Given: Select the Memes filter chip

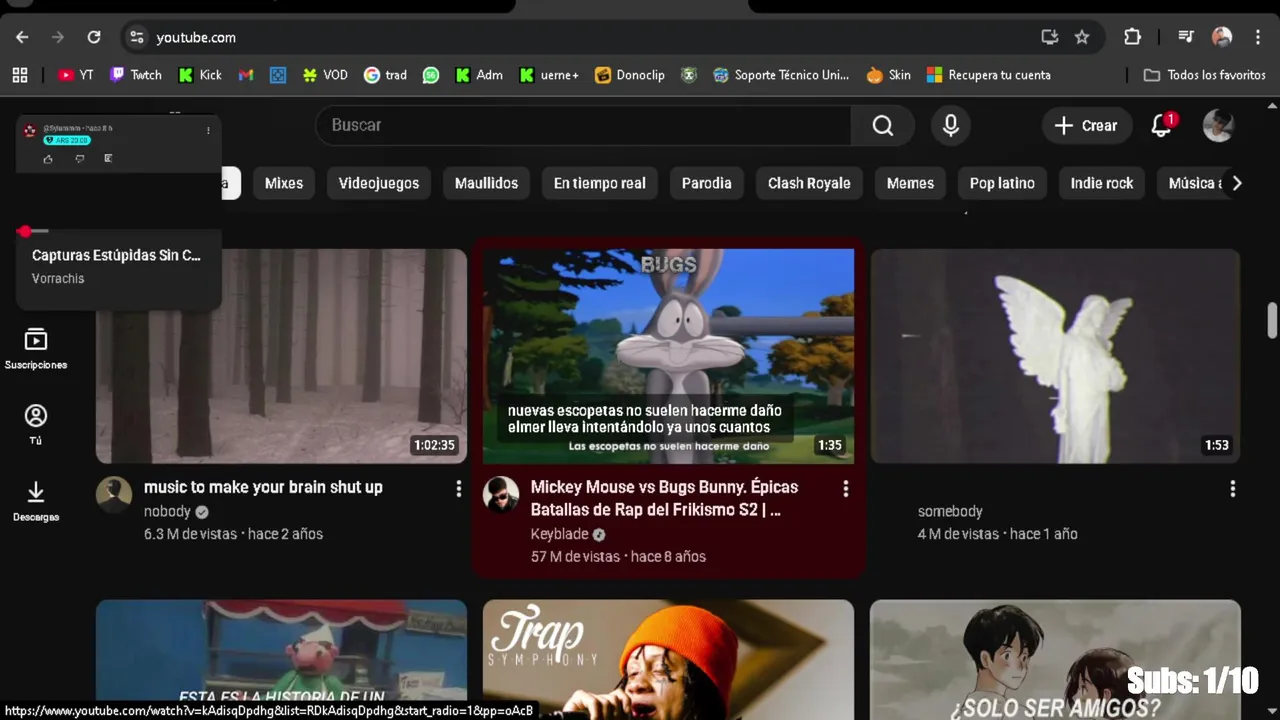Looking at the screenshot, I should pos(910,183).
